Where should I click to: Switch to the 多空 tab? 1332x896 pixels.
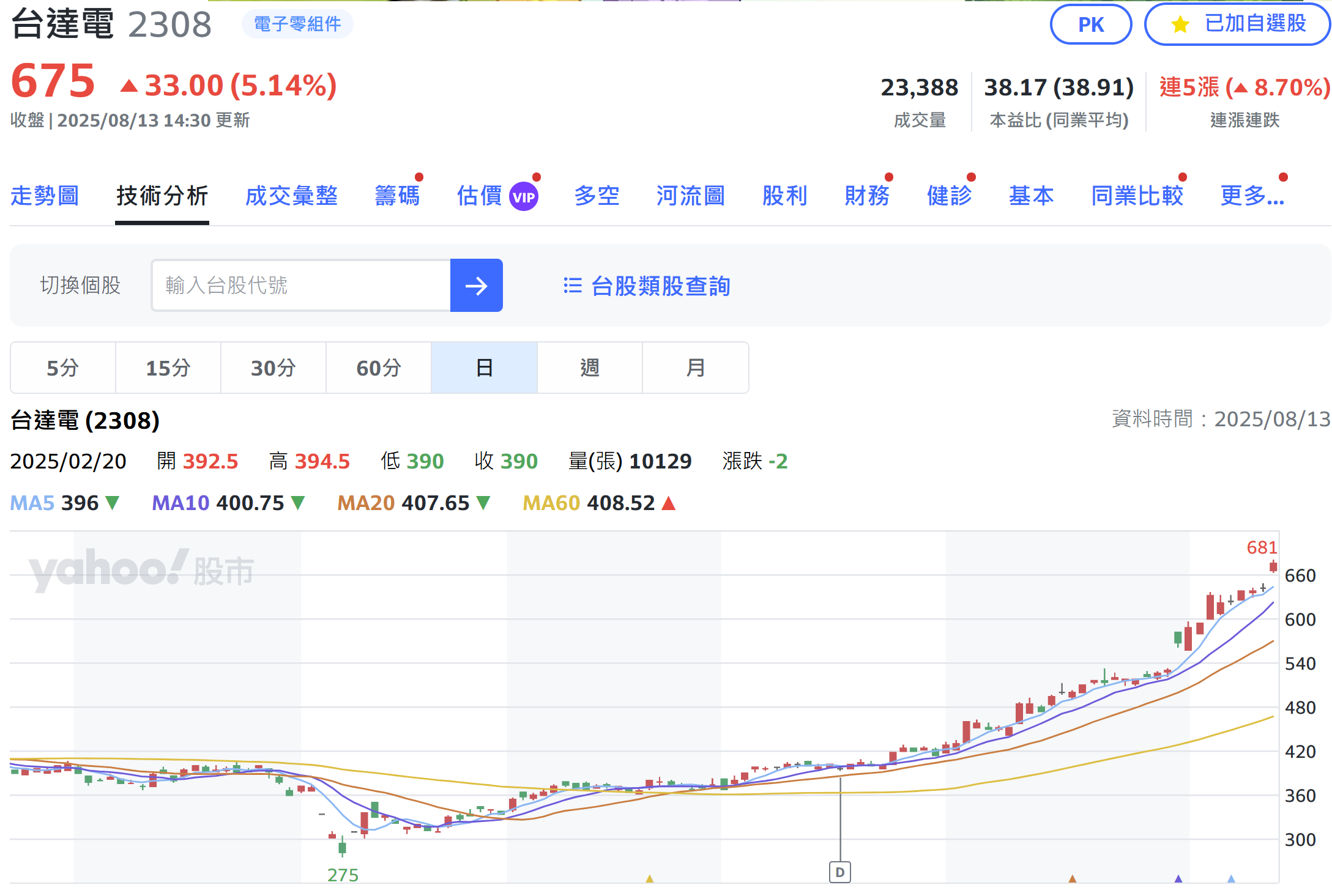click(x=597, y=196)
